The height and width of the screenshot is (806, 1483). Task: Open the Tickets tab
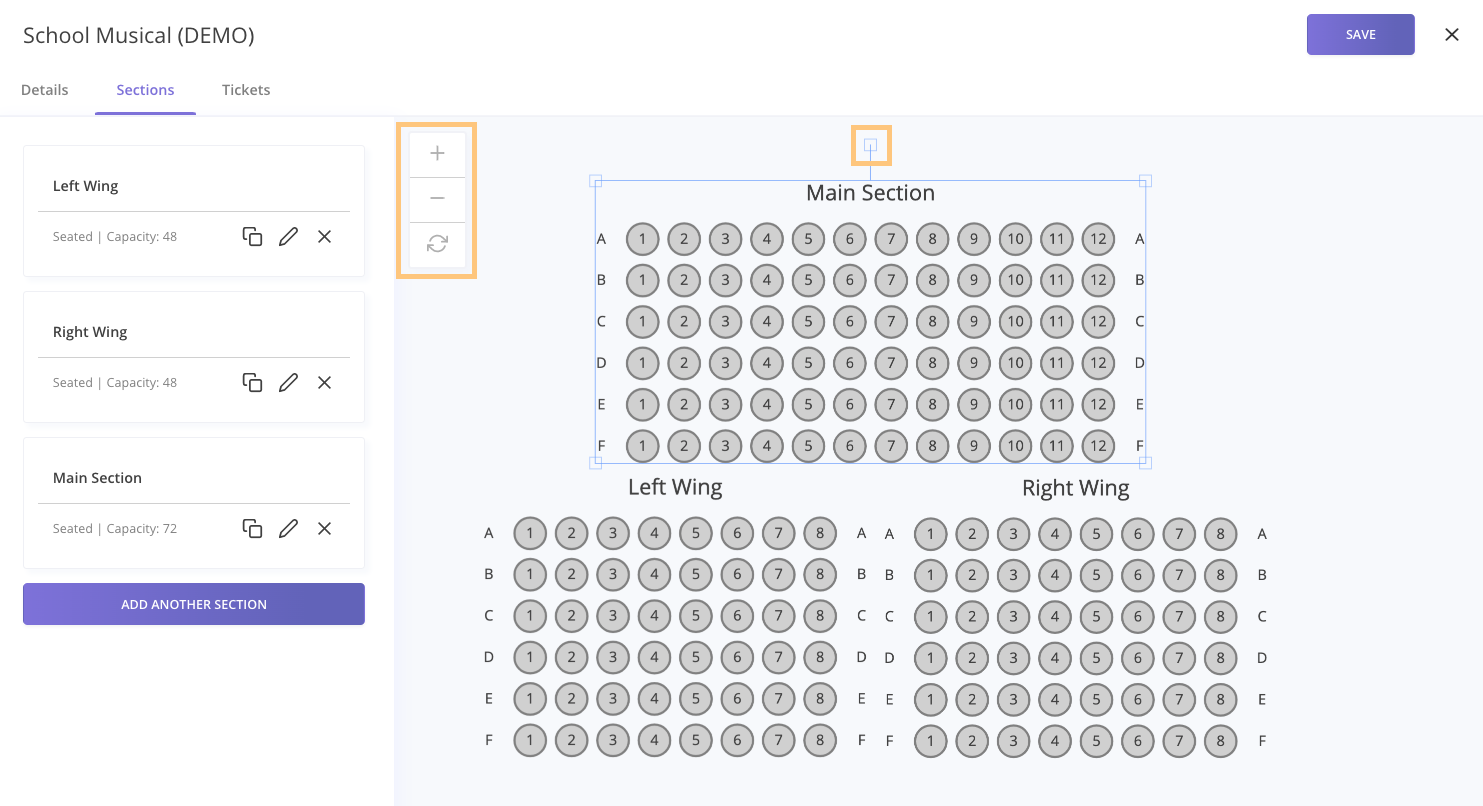(245, 89)
